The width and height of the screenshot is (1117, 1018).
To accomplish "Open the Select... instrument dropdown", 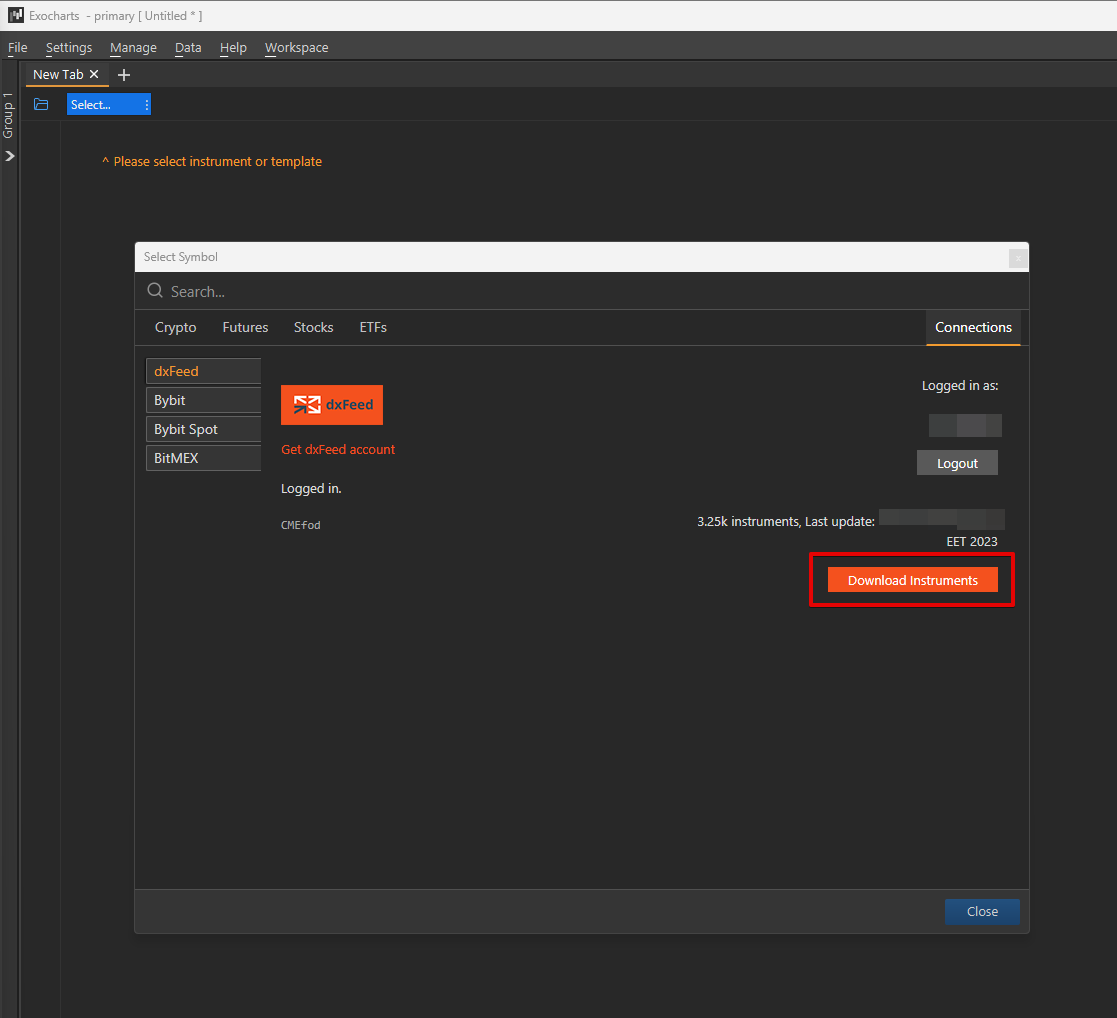I will tap(109, 105).
